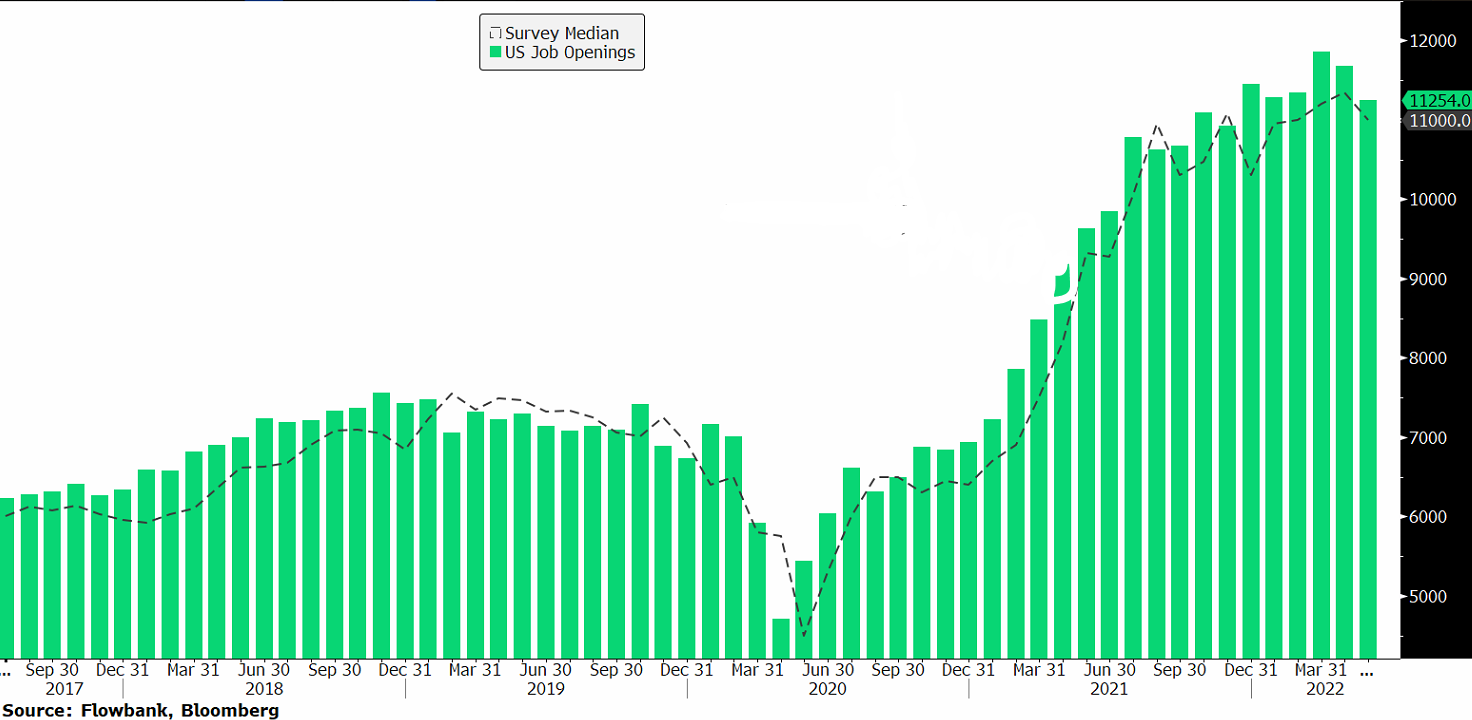Image resolution: width=1472 pixels, height=720 pixels.
Task: Select the Survey Median legend label
Action: click(x=561, y=34)
